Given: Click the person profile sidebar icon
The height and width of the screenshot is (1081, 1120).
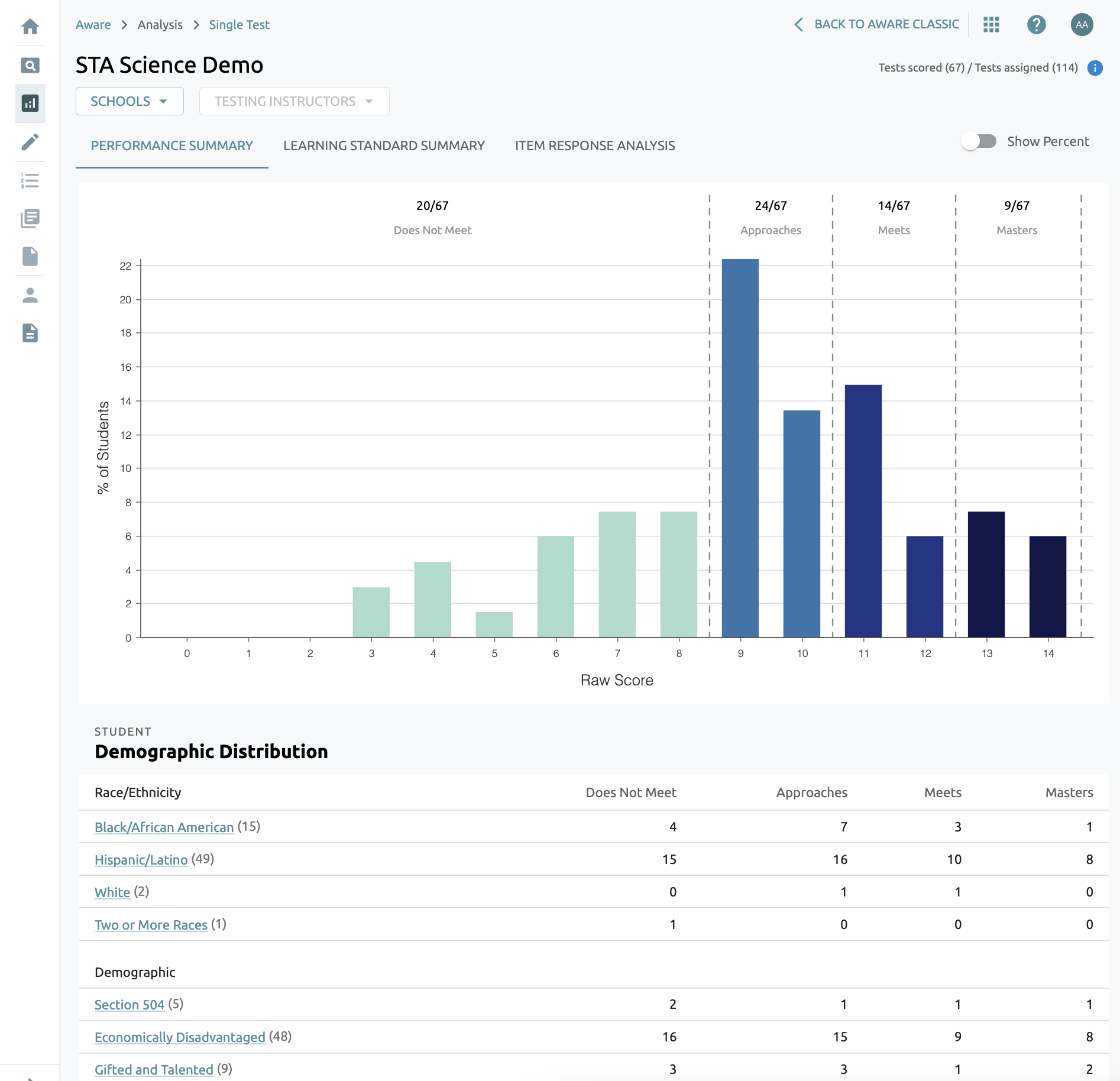Looking at the screenshot, I should [30, 295].
